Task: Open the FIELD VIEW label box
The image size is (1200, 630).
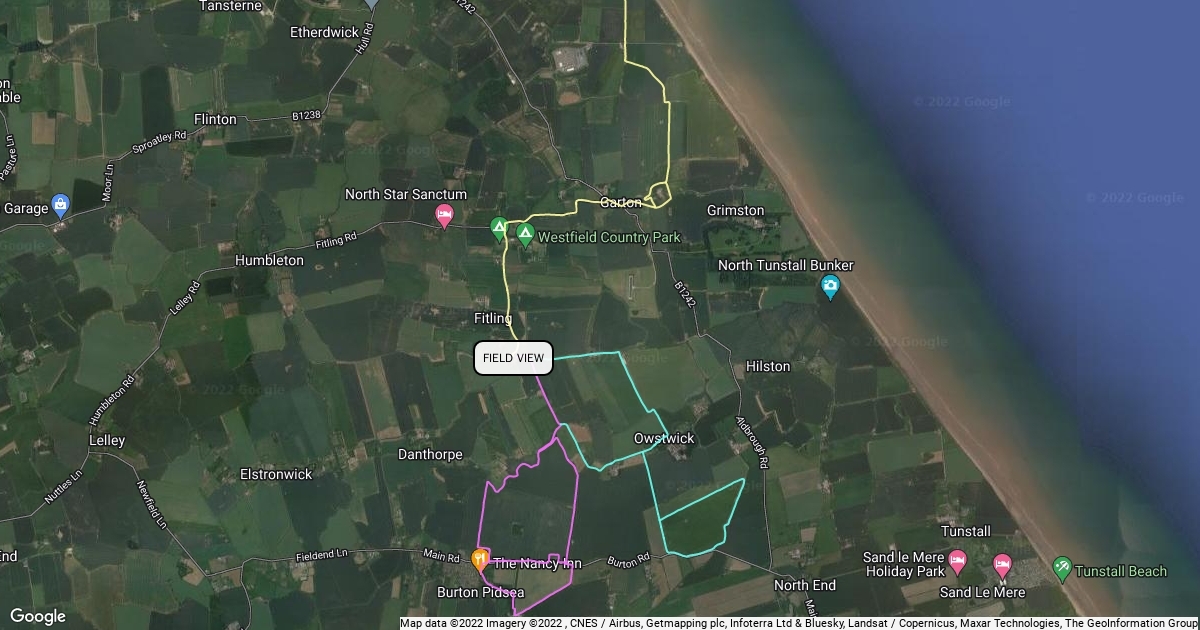Action: pyautogui.click(x=513, y=358)
